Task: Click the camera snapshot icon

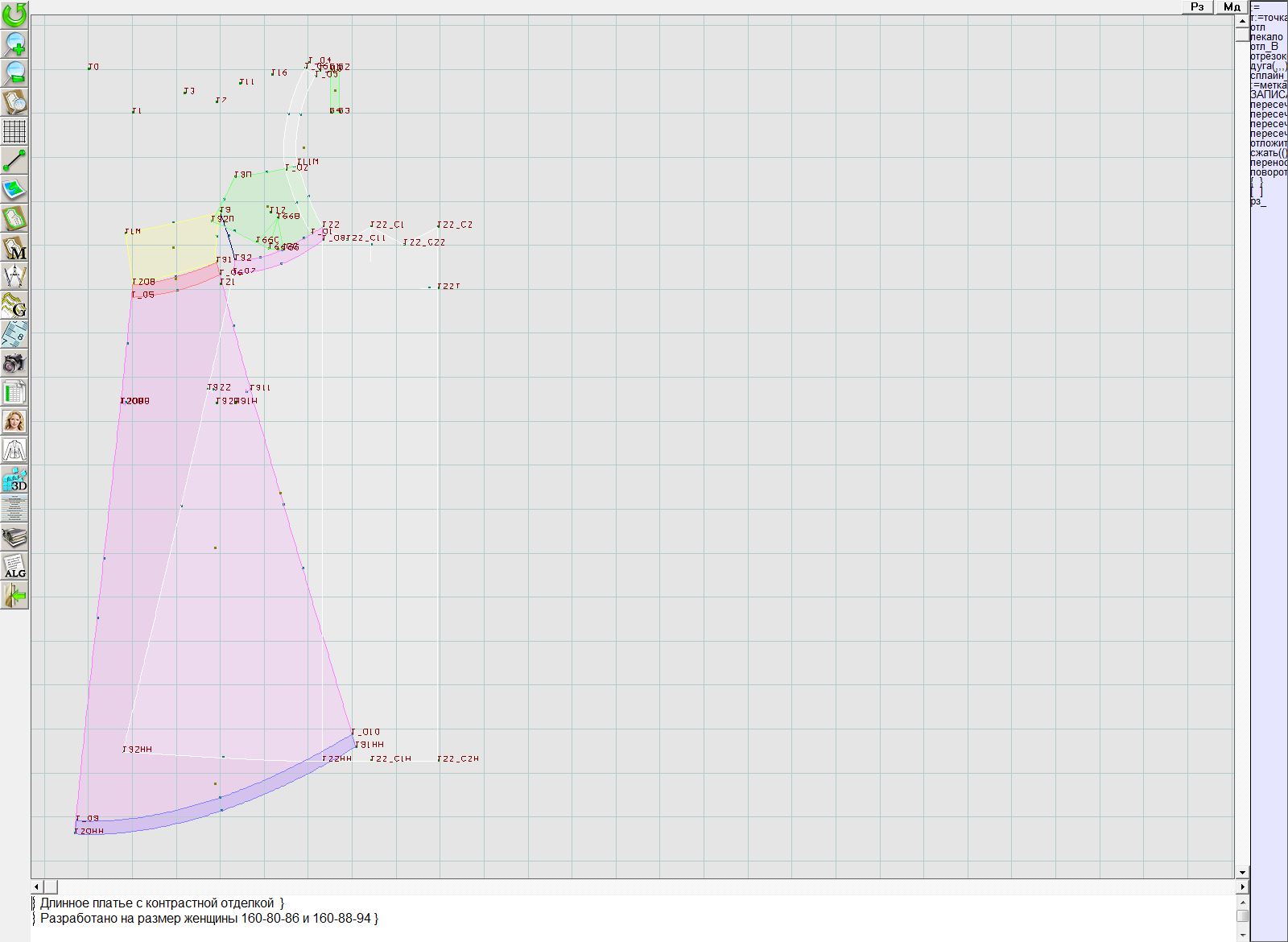Action: coord(14,364)
